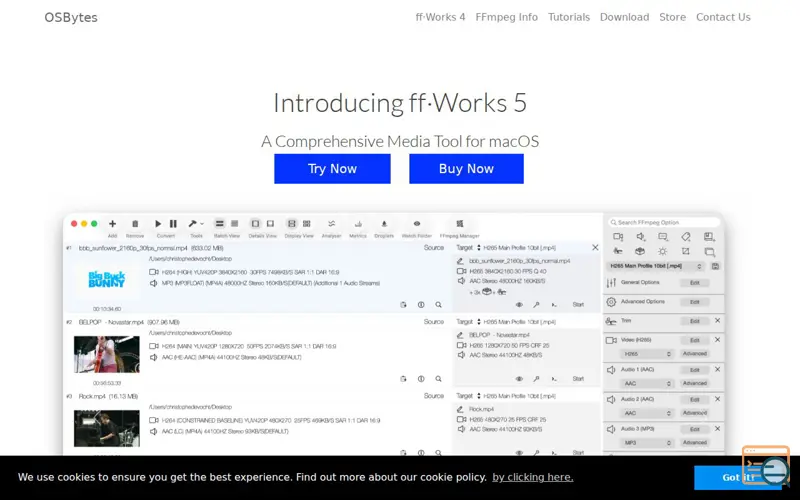Toggle preview eye in bbb_sunflower target row
This screenshot has height=500, width=800.
(519, 305)
